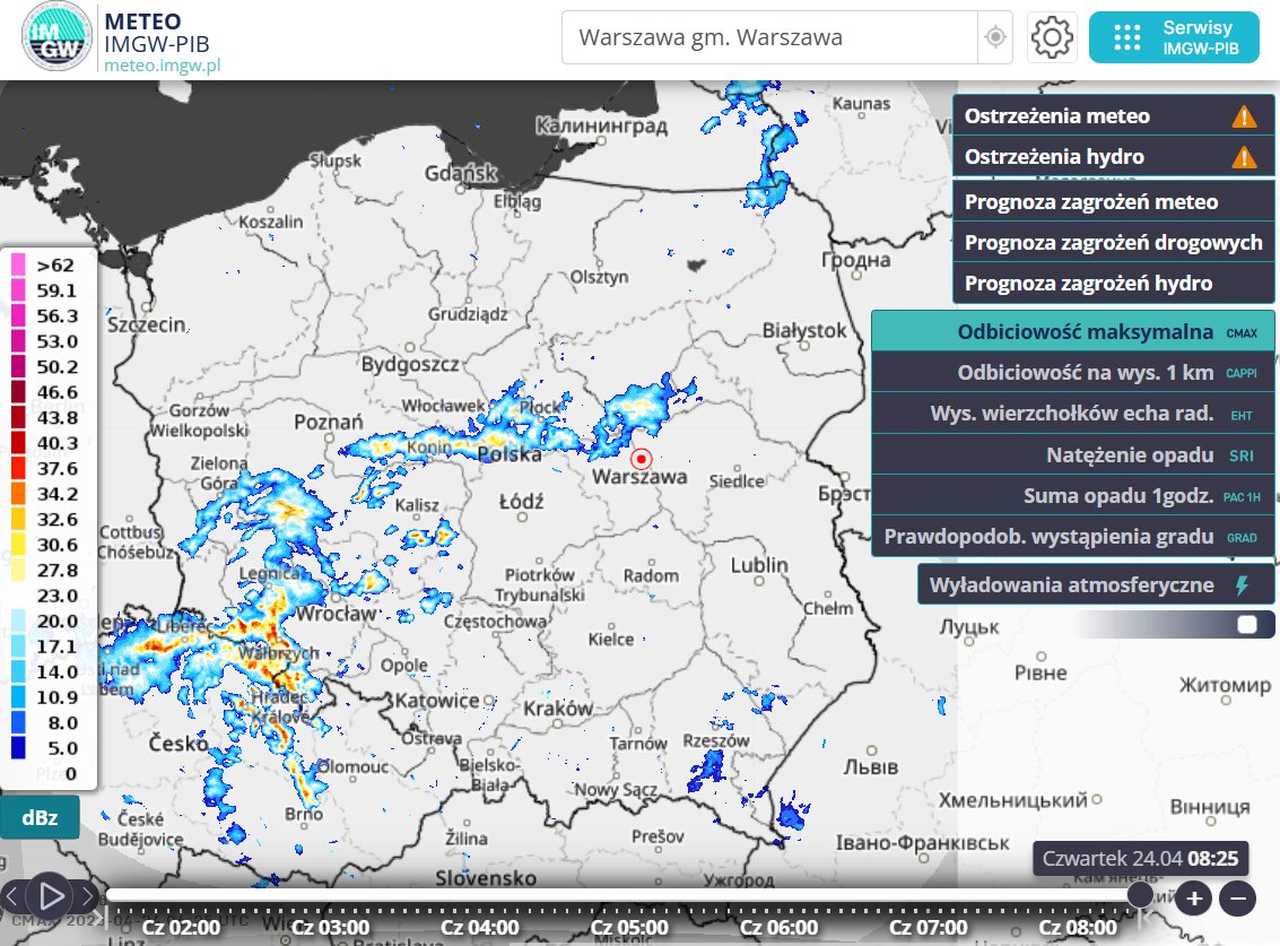The height and width of the screenshot is (946, 1280).
Task: Select Prawdopodob. wystąpienia gradu layer
Action: pyautogui.click(x=1074, y=536)
